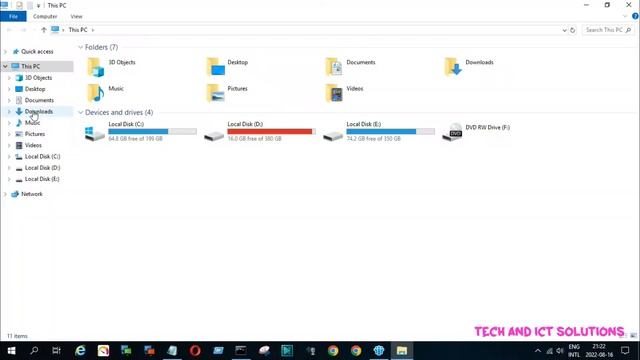Select the Local Disk (C:) drive icon

[95, 133]
